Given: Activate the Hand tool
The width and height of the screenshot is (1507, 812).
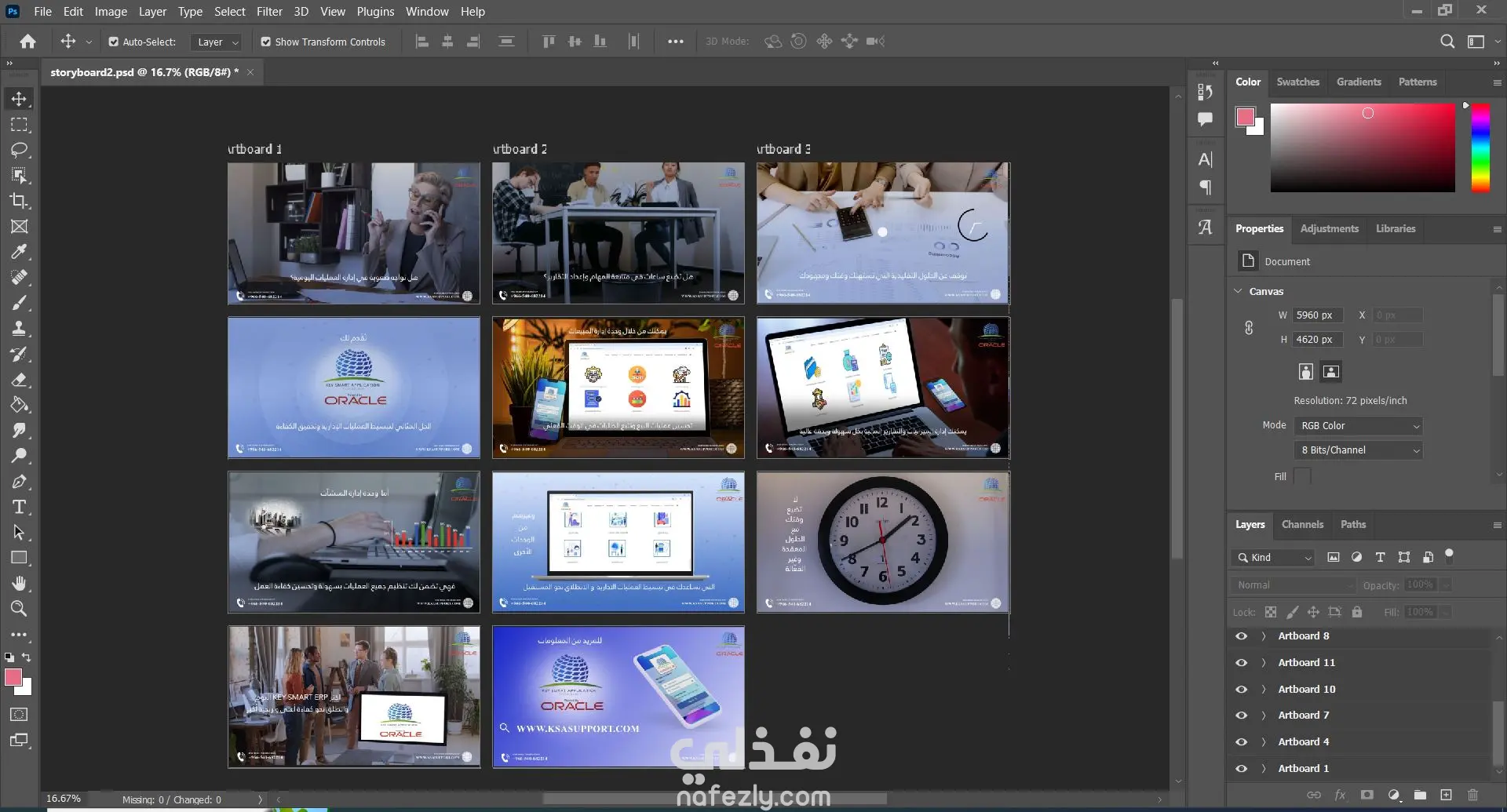Looking at the screenshot, I should click(x=19, y=583).
